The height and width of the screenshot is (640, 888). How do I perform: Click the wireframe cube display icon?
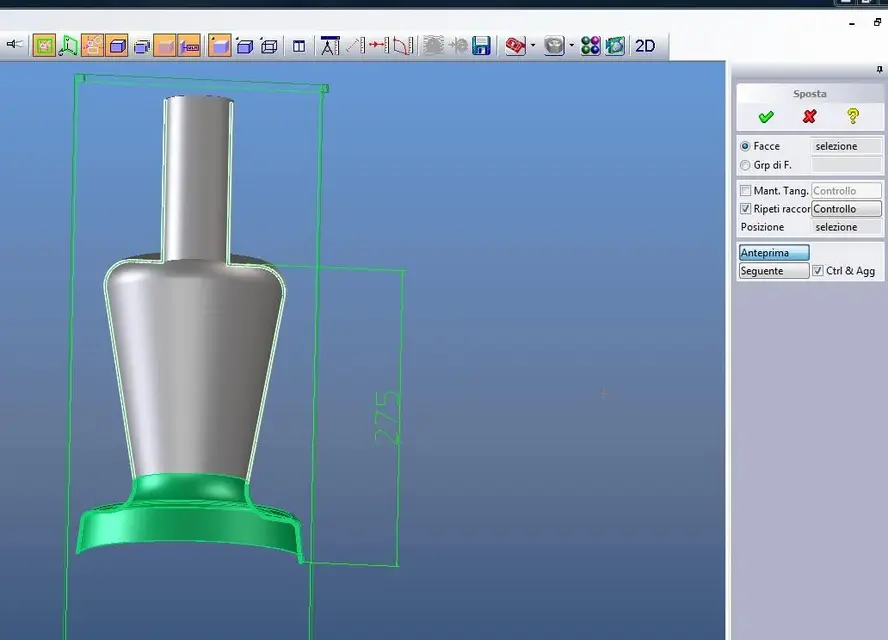[269, 45]
